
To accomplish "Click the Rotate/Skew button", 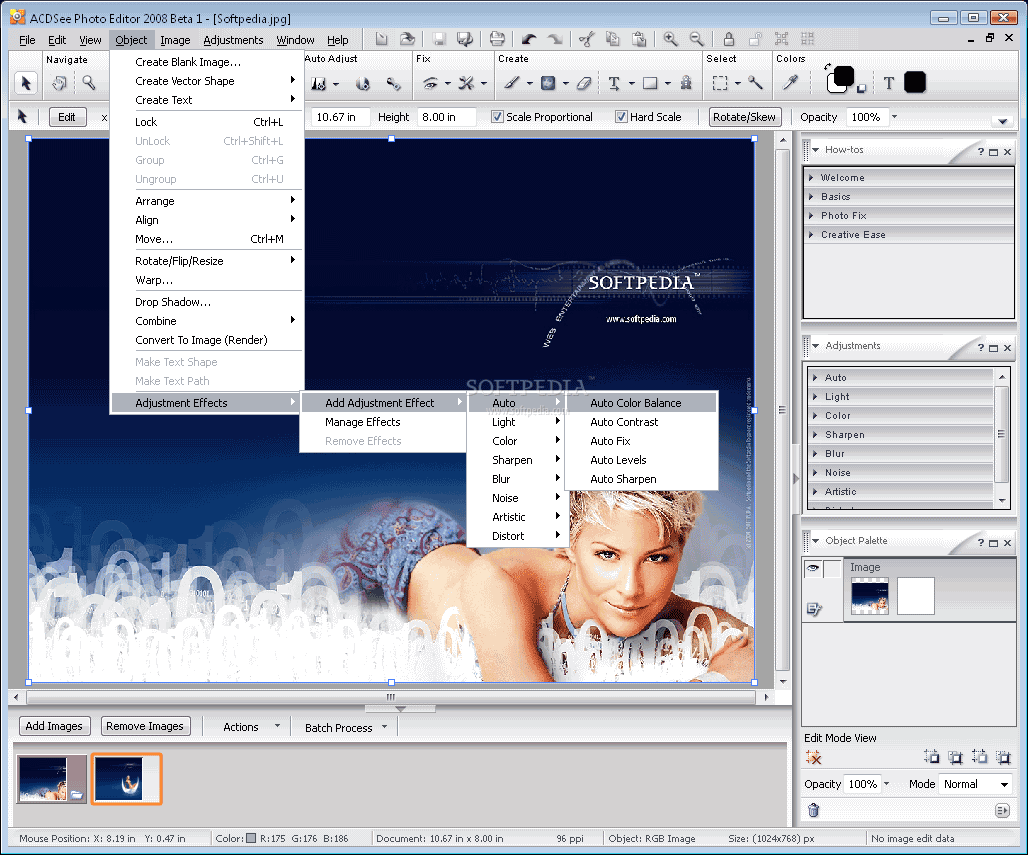I will pos(745,117).
